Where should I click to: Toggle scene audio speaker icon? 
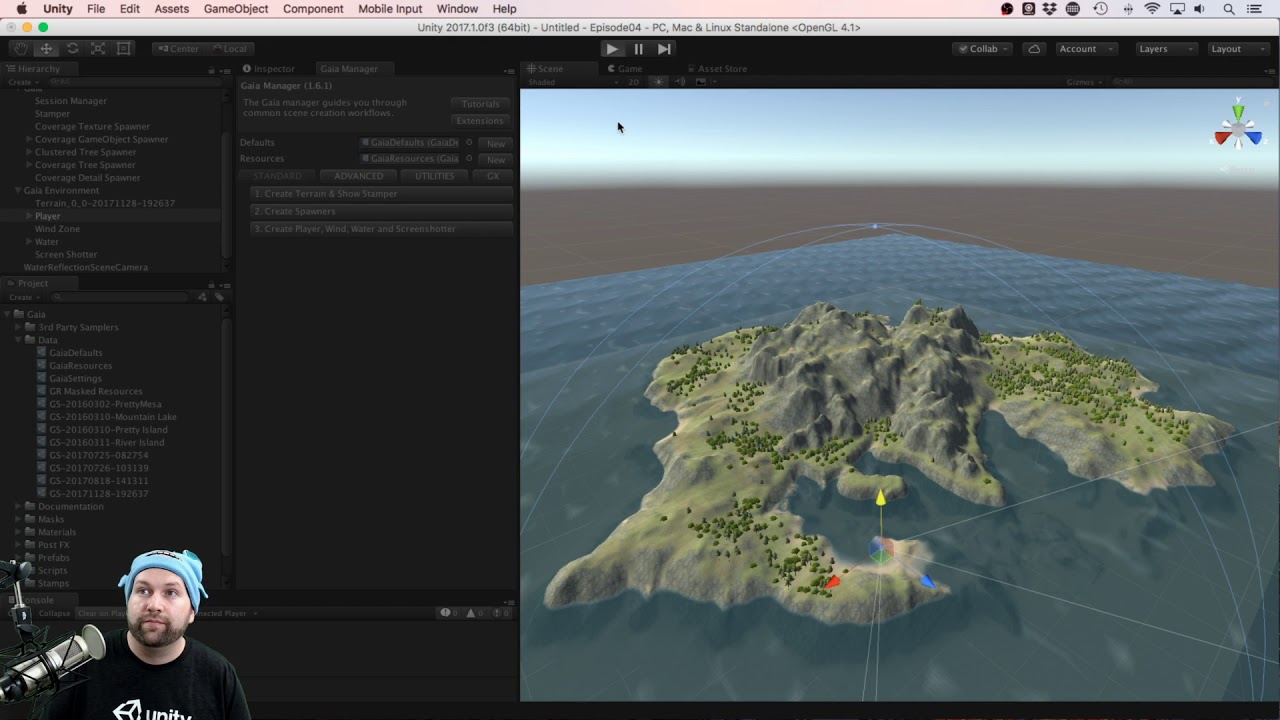tap(680, 82)
